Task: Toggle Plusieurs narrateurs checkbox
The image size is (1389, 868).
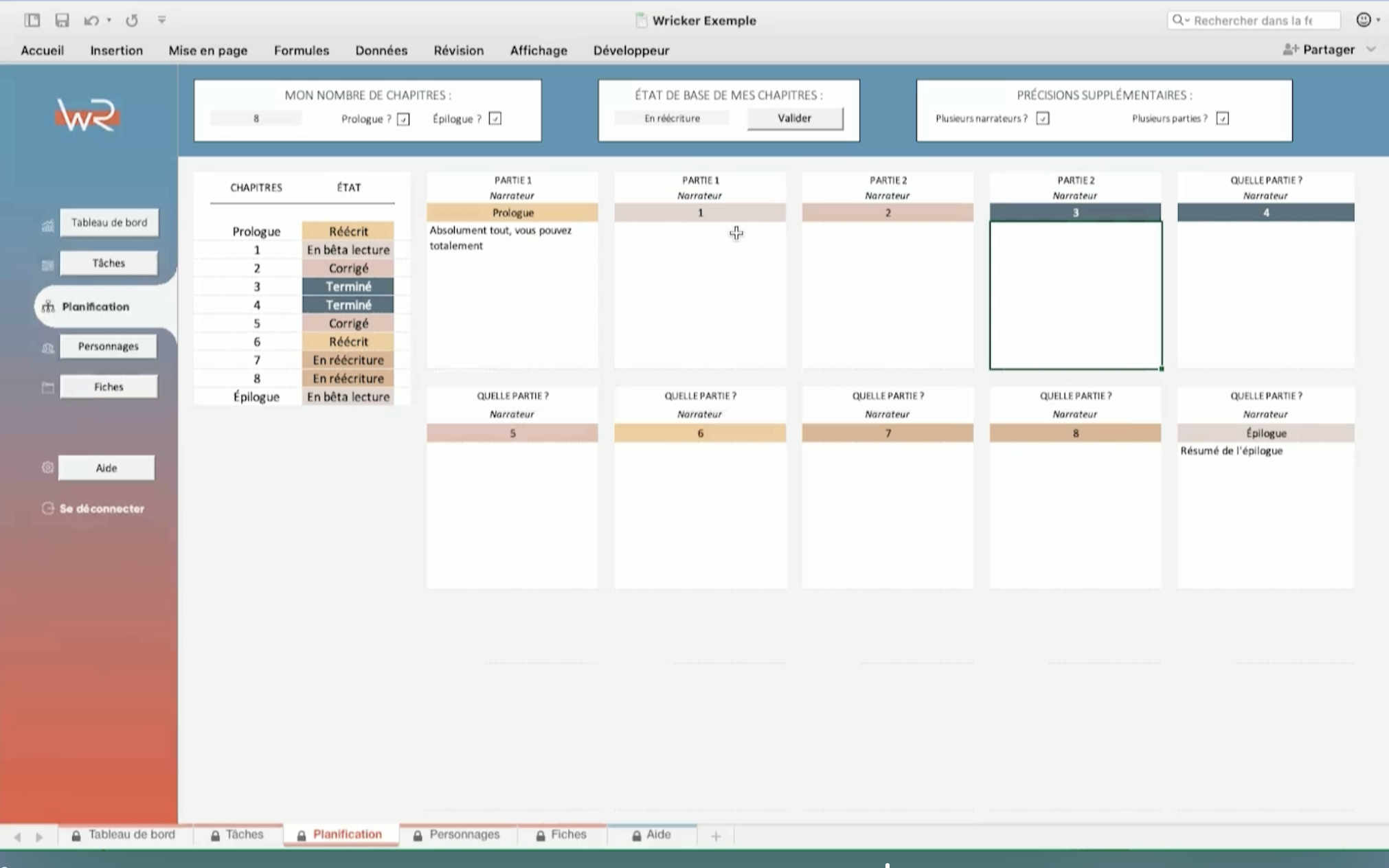Action: pyautogui.click(x=1042, y=119)
